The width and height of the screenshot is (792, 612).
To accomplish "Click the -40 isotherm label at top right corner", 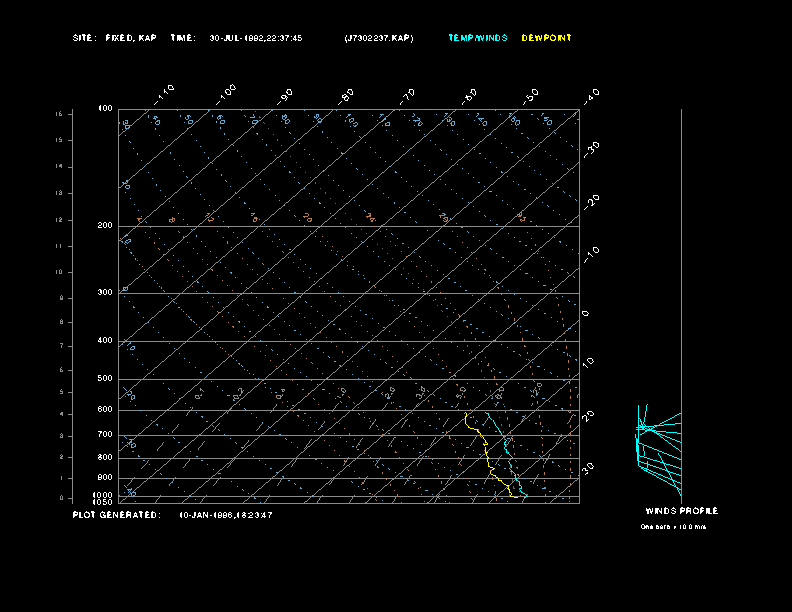I will point(590,95).
